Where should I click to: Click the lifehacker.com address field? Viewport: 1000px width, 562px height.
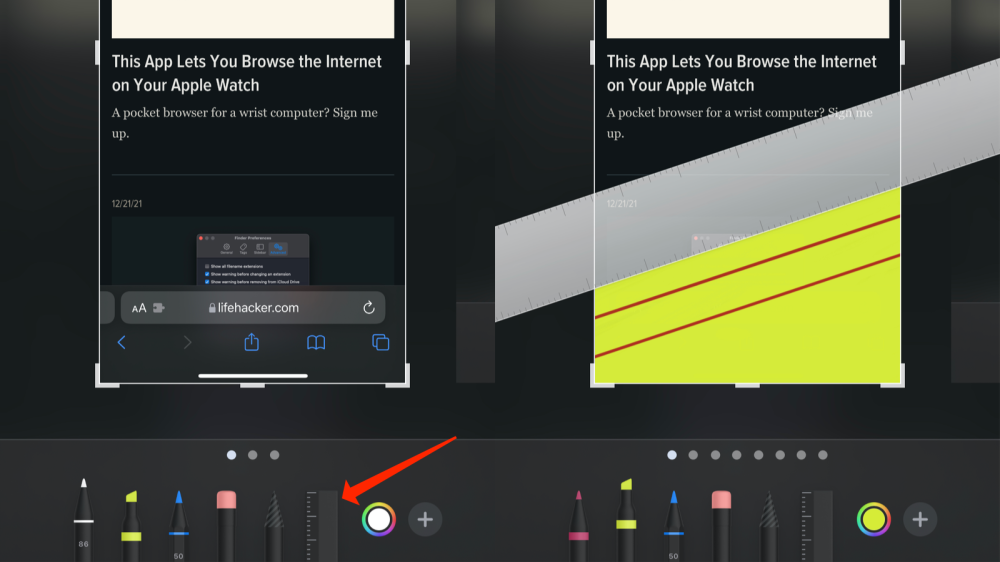[257, 308]
